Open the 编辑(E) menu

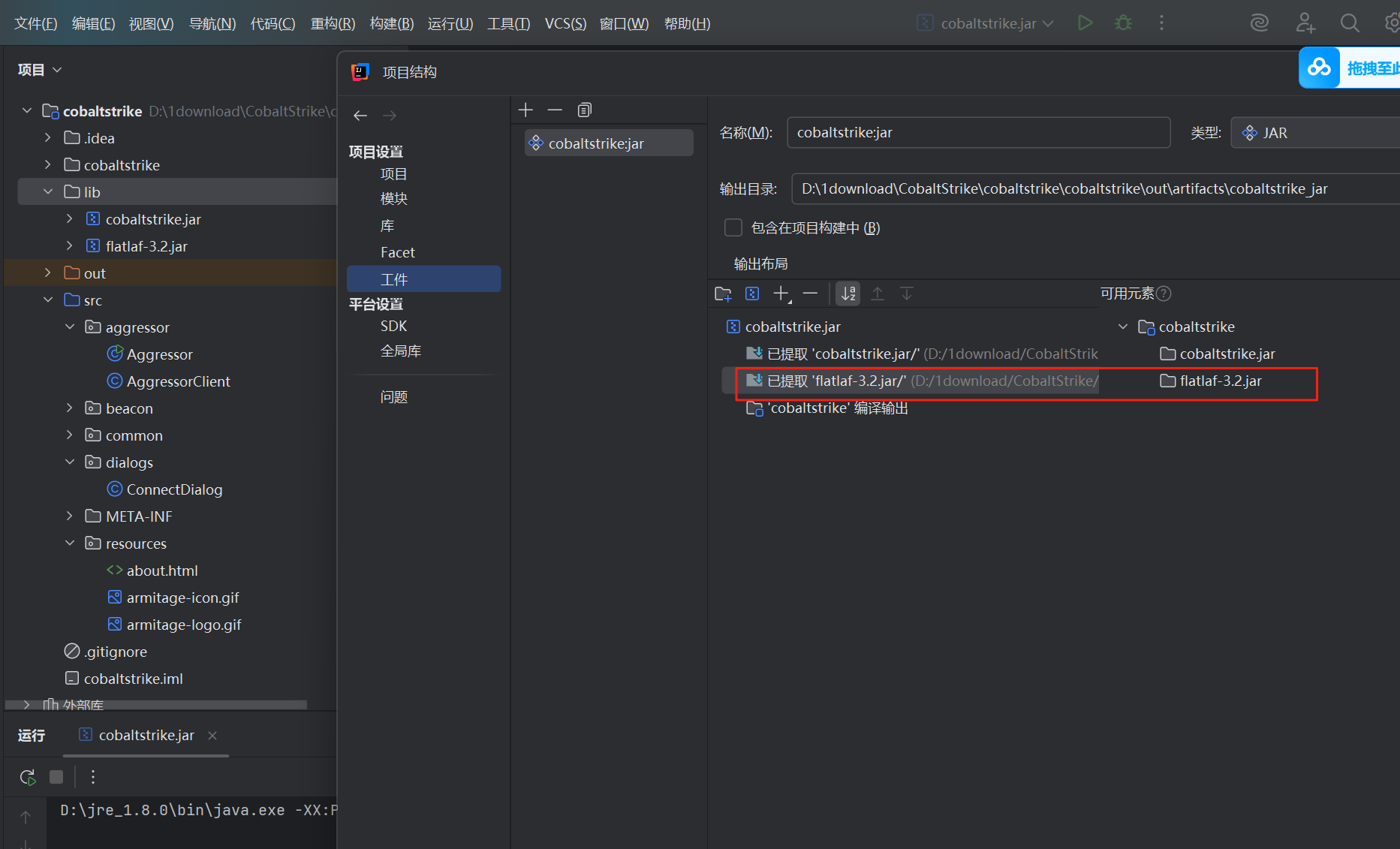pyautogui.click(x=93, y=23)
